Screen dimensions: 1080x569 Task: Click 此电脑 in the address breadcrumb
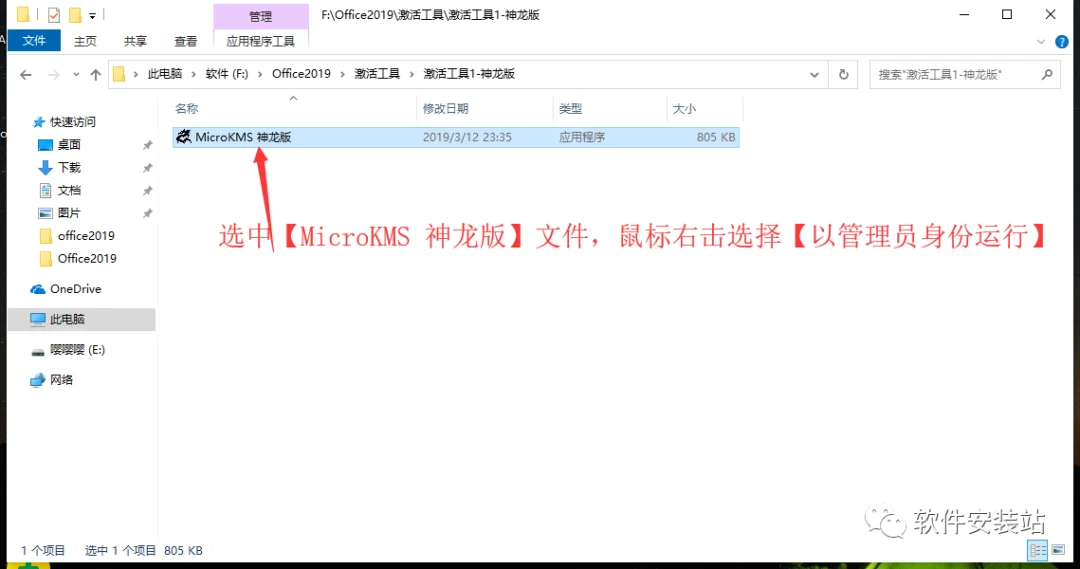coord(165,74)
